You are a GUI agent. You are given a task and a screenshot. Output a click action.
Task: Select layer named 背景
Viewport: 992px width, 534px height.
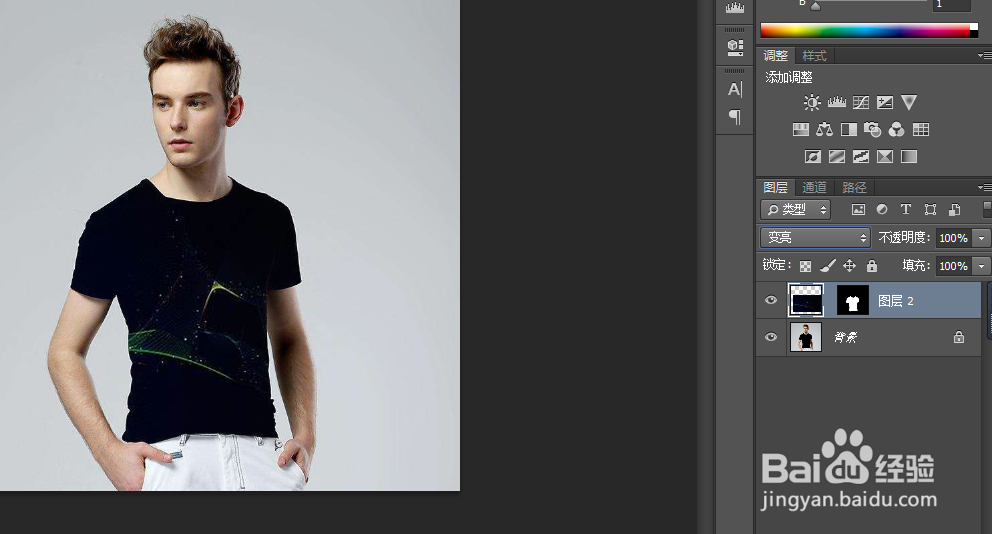click(846, 337)
